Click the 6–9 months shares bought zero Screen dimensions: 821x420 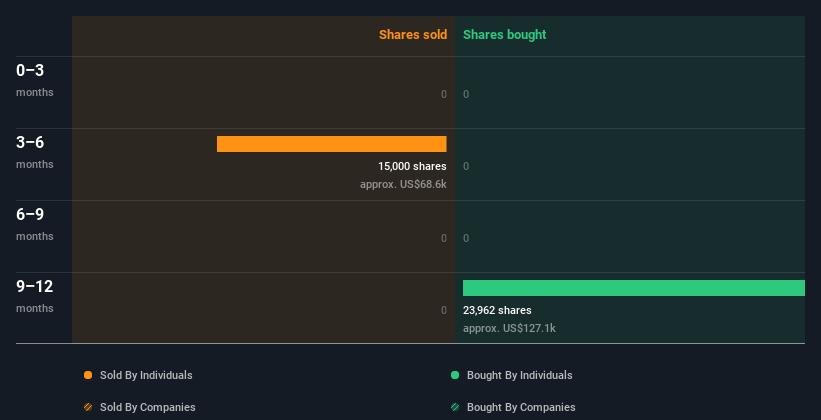point(466,238)
